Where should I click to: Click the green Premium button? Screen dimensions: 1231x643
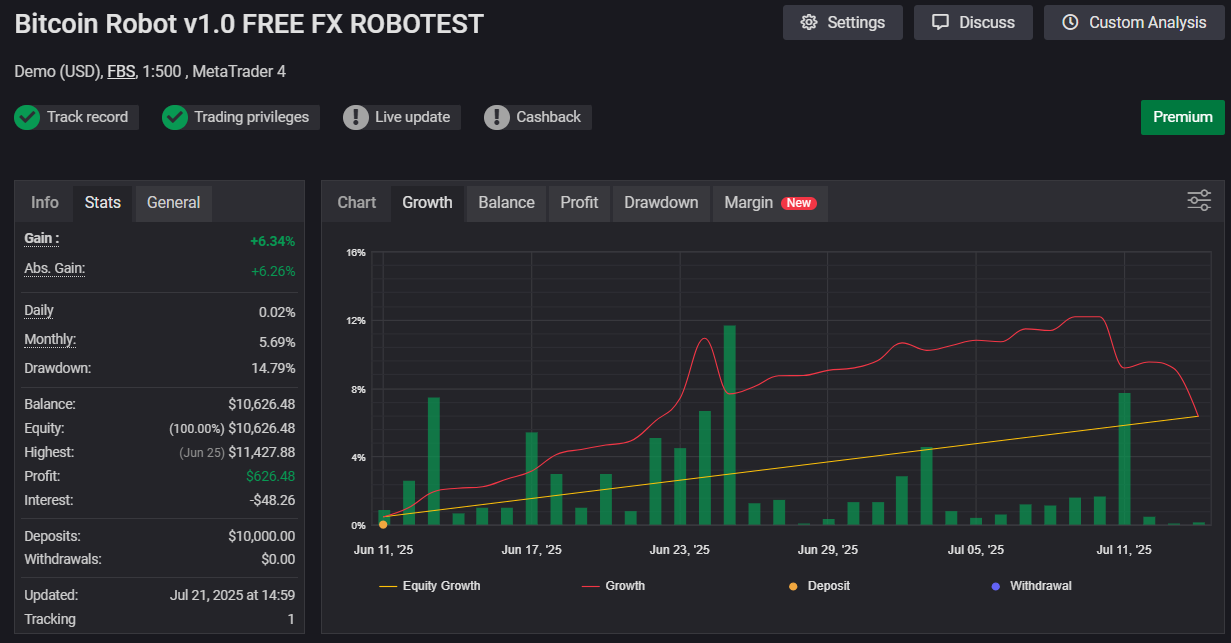[1182, 117]
